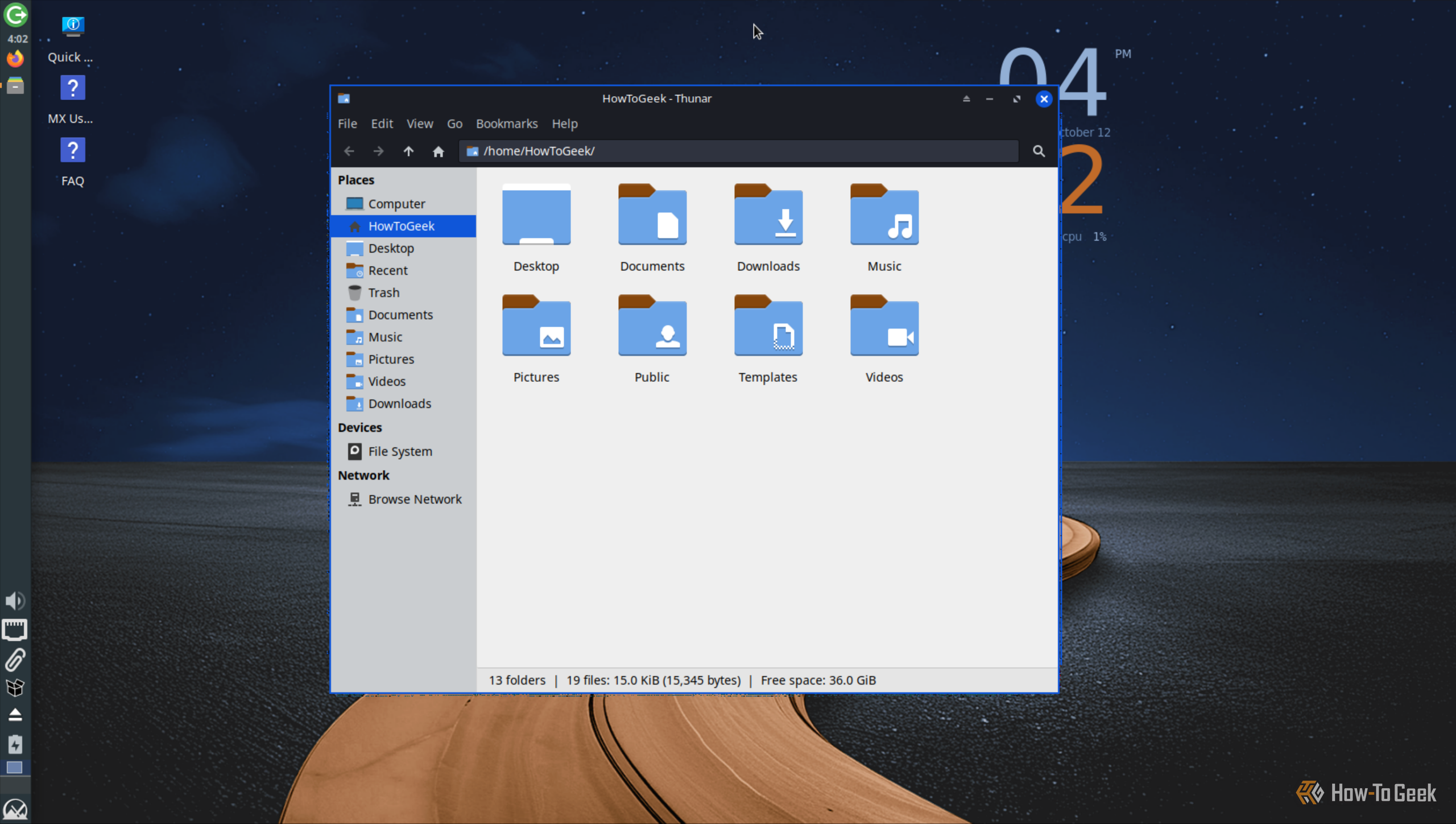The image size is (1456, 824).
Task: Select Pictures in the Places sidebar
Action: (403, 359)
